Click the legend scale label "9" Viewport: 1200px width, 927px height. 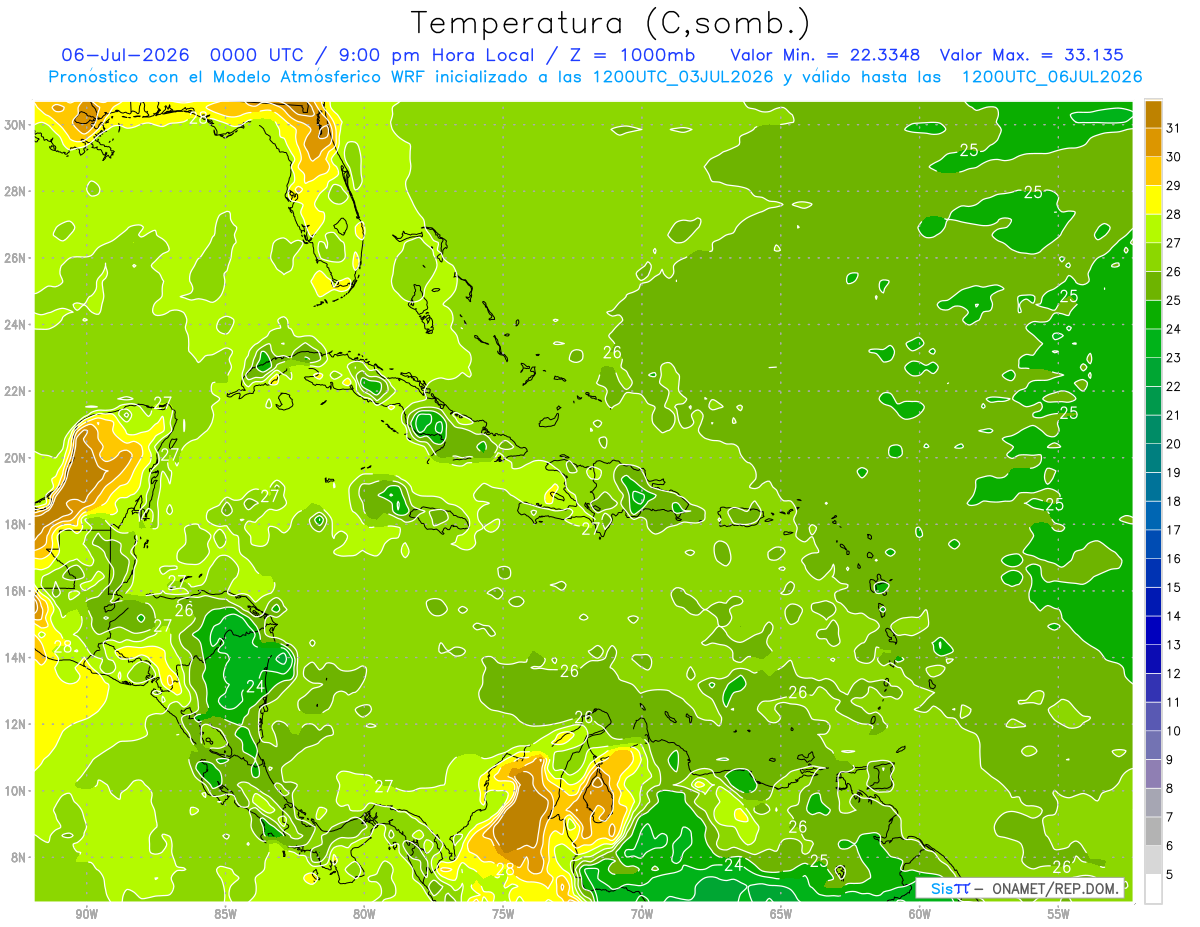coord(1170,760)
